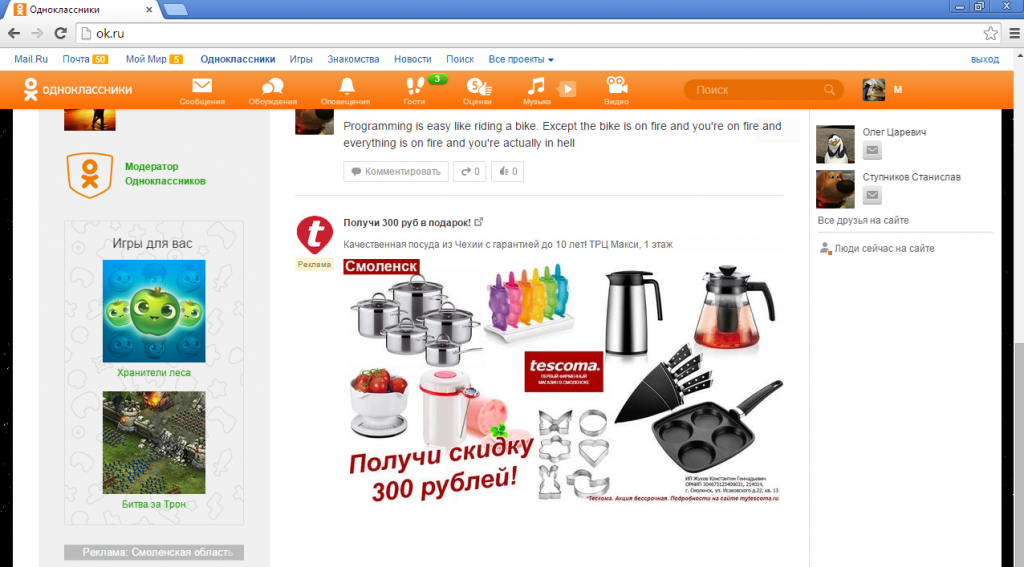Open the Chrome menu hamburger icon
Image resolution: width=1024 pixels, height=567 pixels.
1014,33
